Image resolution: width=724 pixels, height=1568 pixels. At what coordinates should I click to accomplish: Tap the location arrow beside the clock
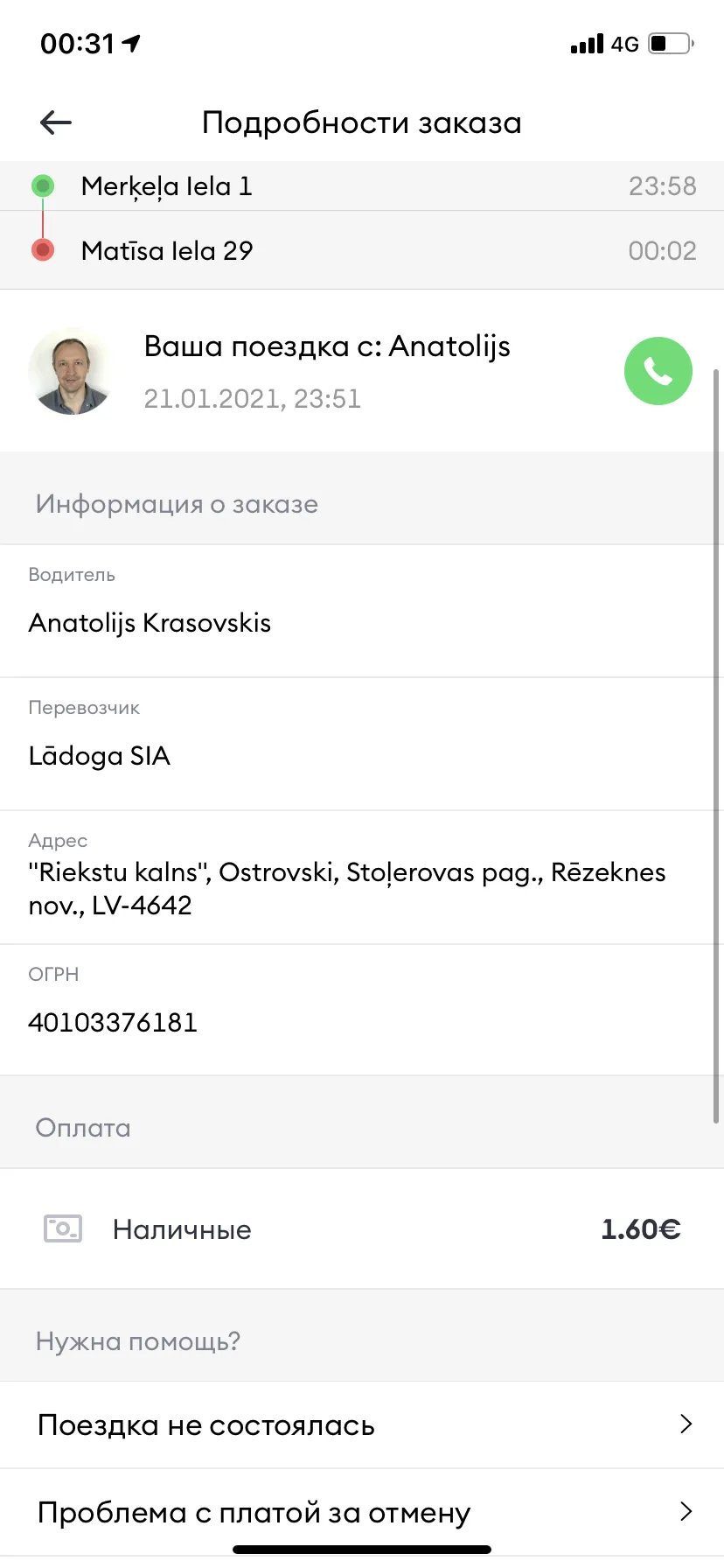pos(131,43)
